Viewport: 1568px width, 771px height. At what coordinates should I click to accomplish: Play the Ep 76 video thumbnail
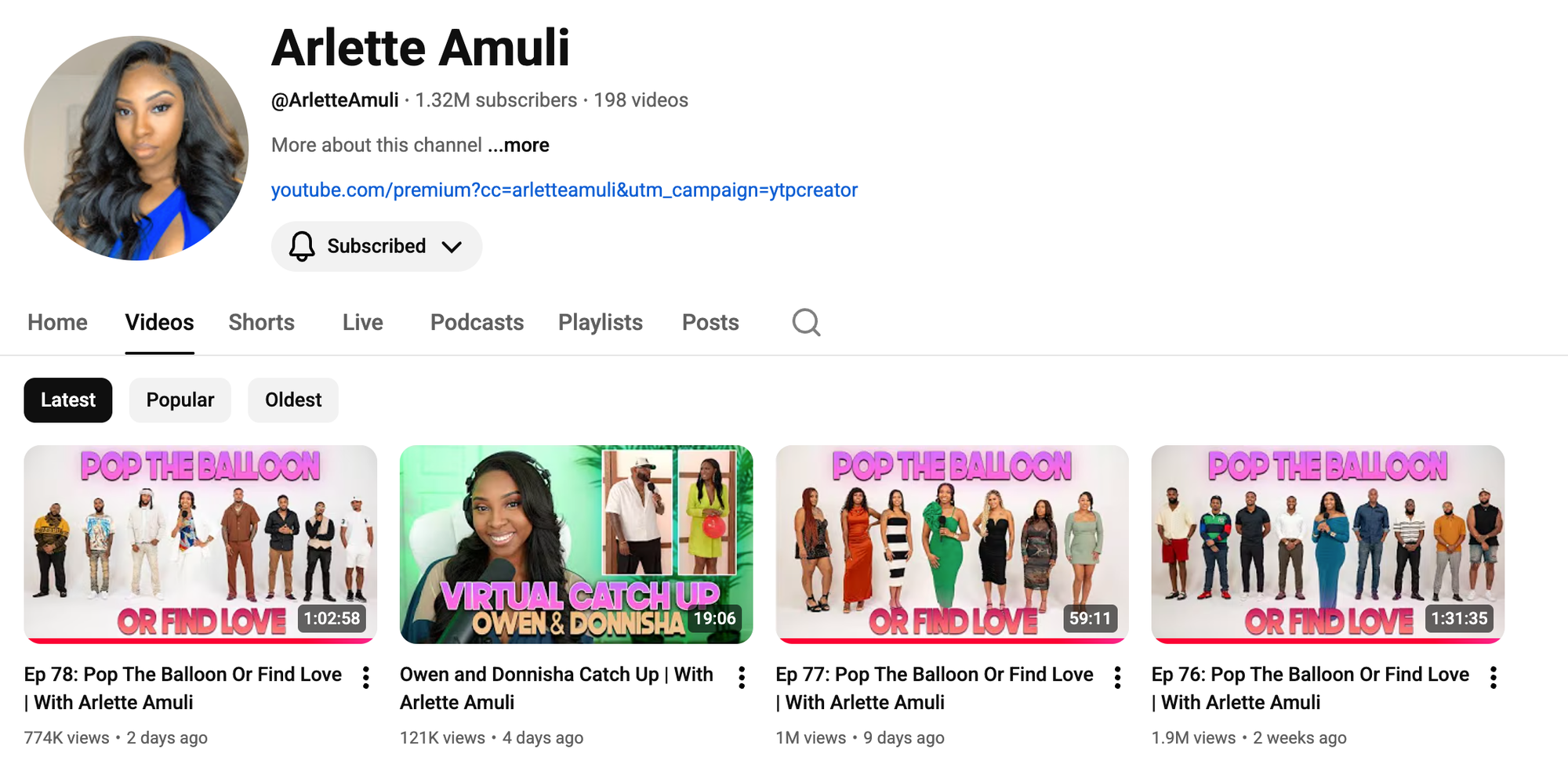tap(1328, 545)
